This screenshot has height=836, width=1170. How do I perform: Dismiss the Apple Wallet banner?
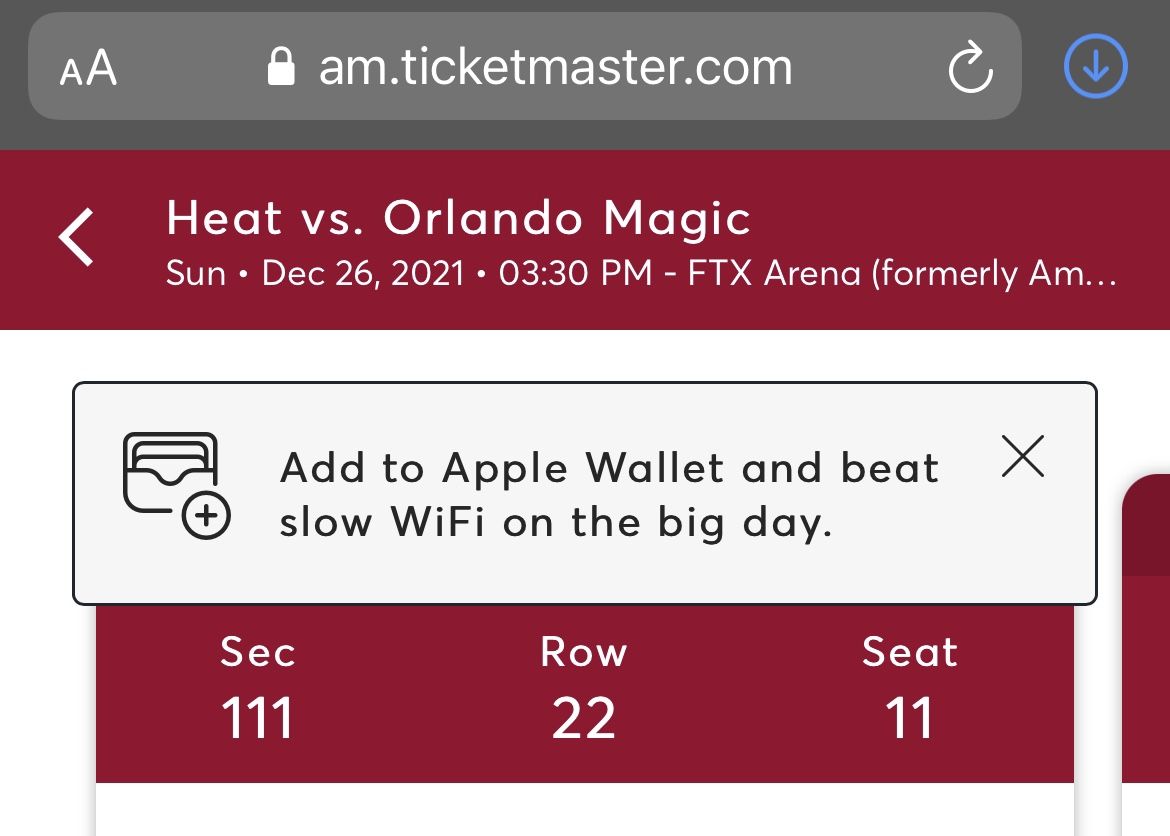[1022, 457]
